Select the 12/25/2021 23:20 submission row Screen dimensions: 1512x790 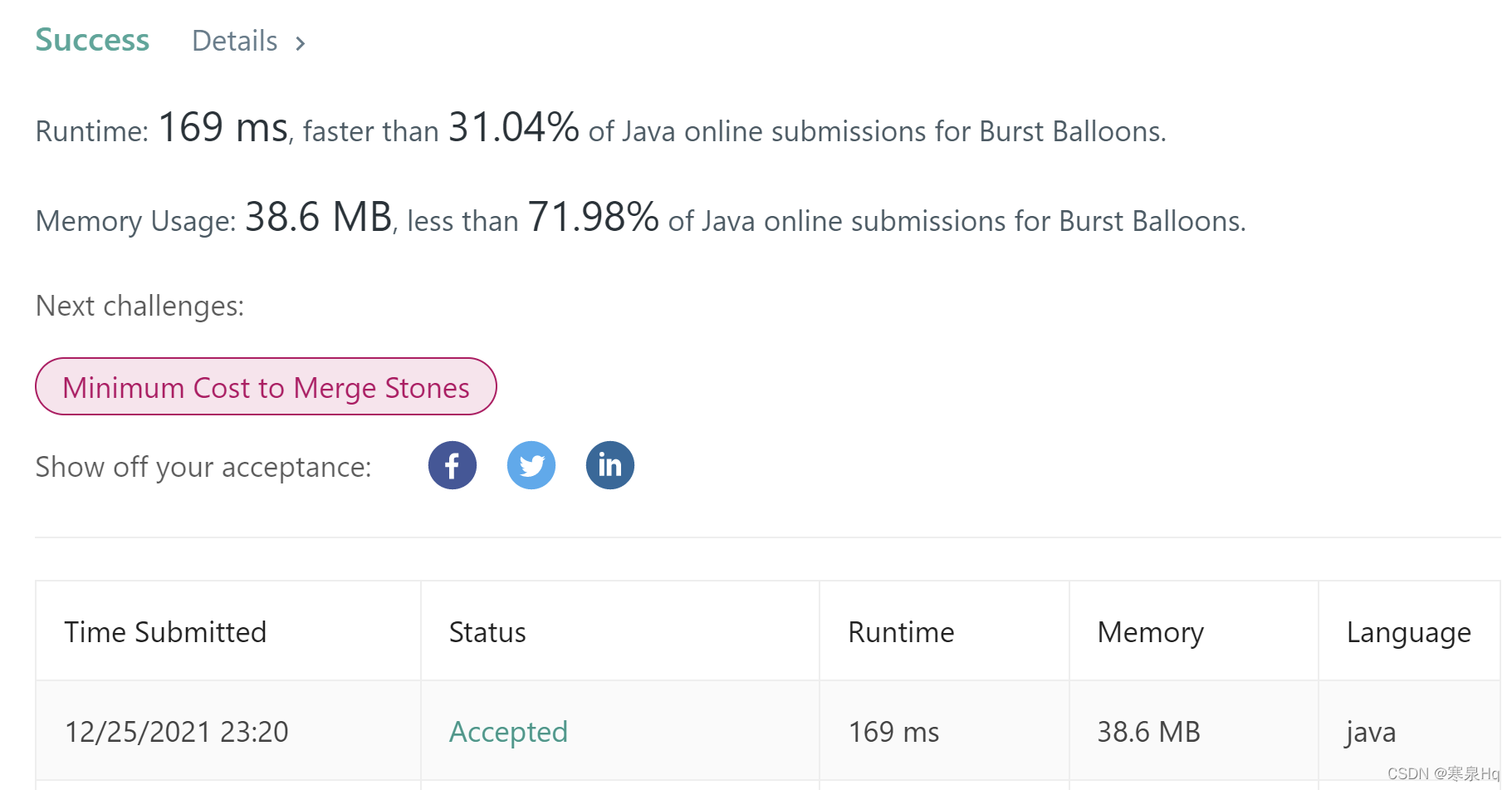click(176, 732)
